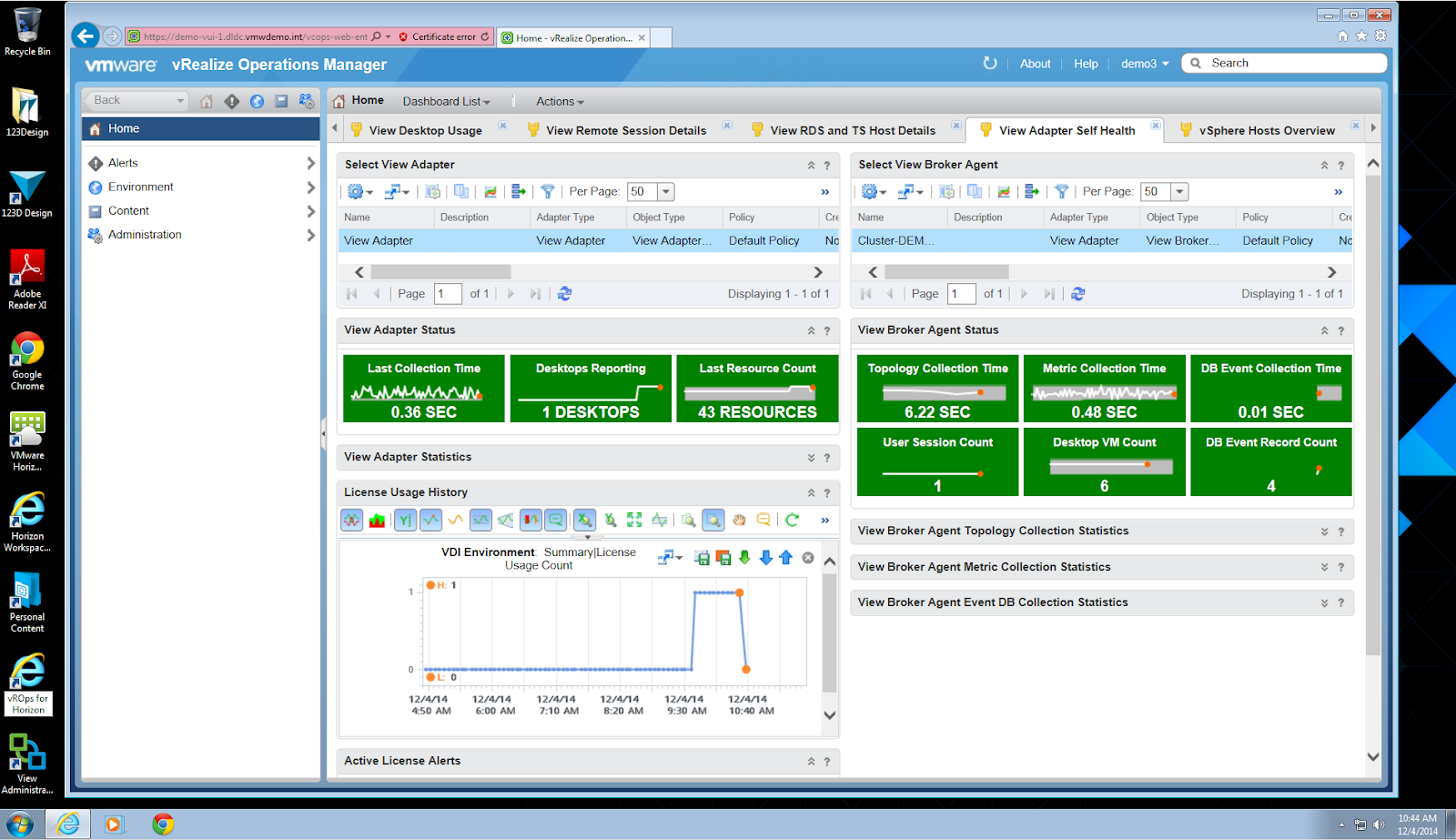Screen dimensions: 1456x840
Task: Click the Alerts icon in navigation toolbar
Action: (x=232, y=101)
